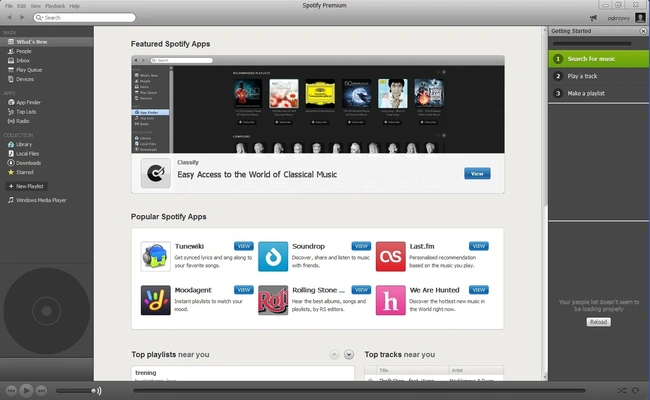Select step 2 Play a track

(x=599, y=76)
